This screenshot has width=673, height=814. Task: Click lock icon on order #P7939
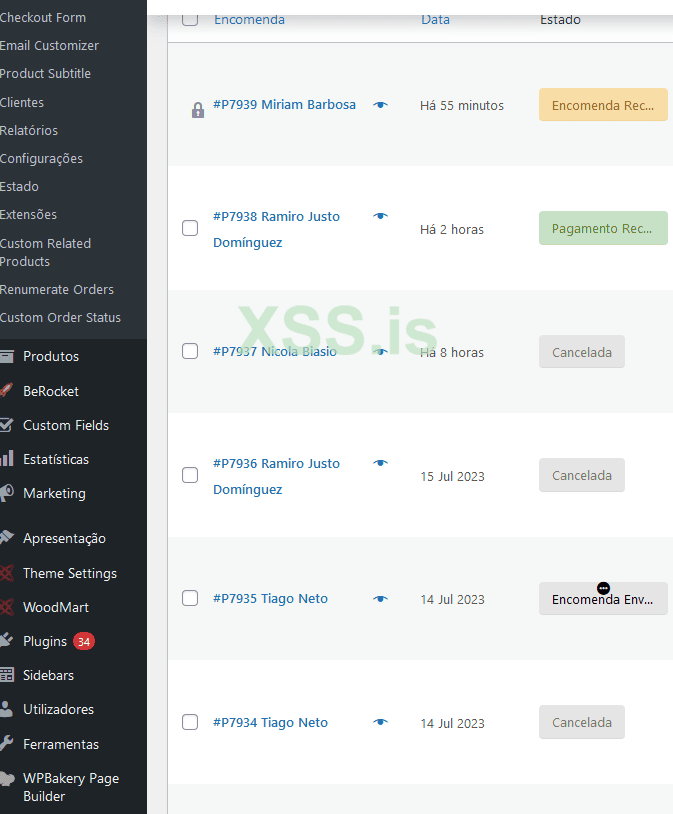point(198,110)
